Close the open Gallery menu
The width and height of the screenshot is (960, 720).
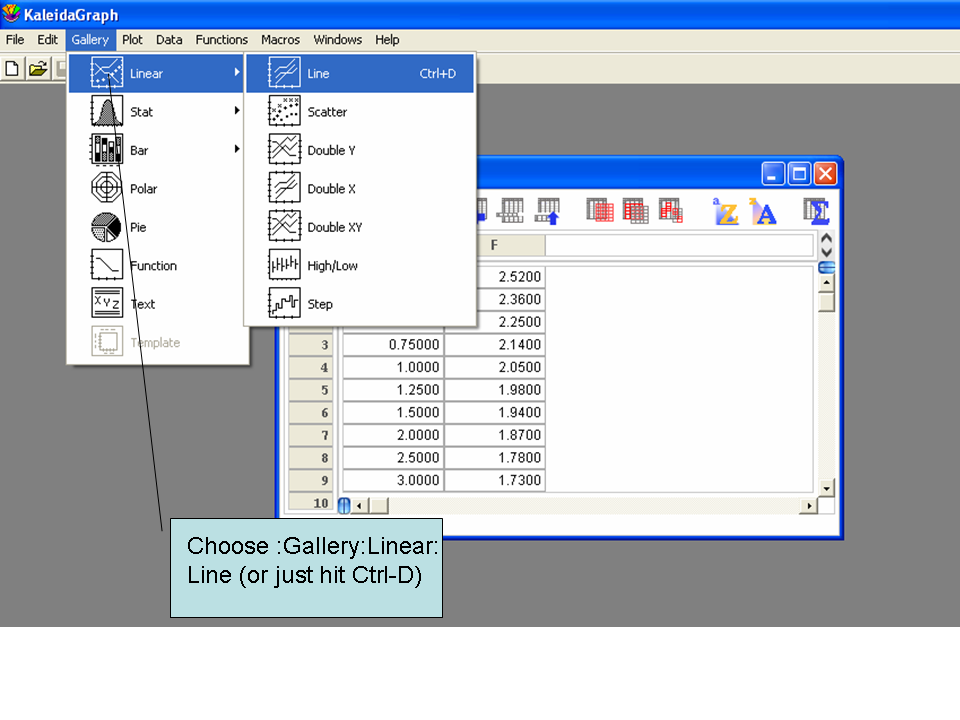point(90,40)
